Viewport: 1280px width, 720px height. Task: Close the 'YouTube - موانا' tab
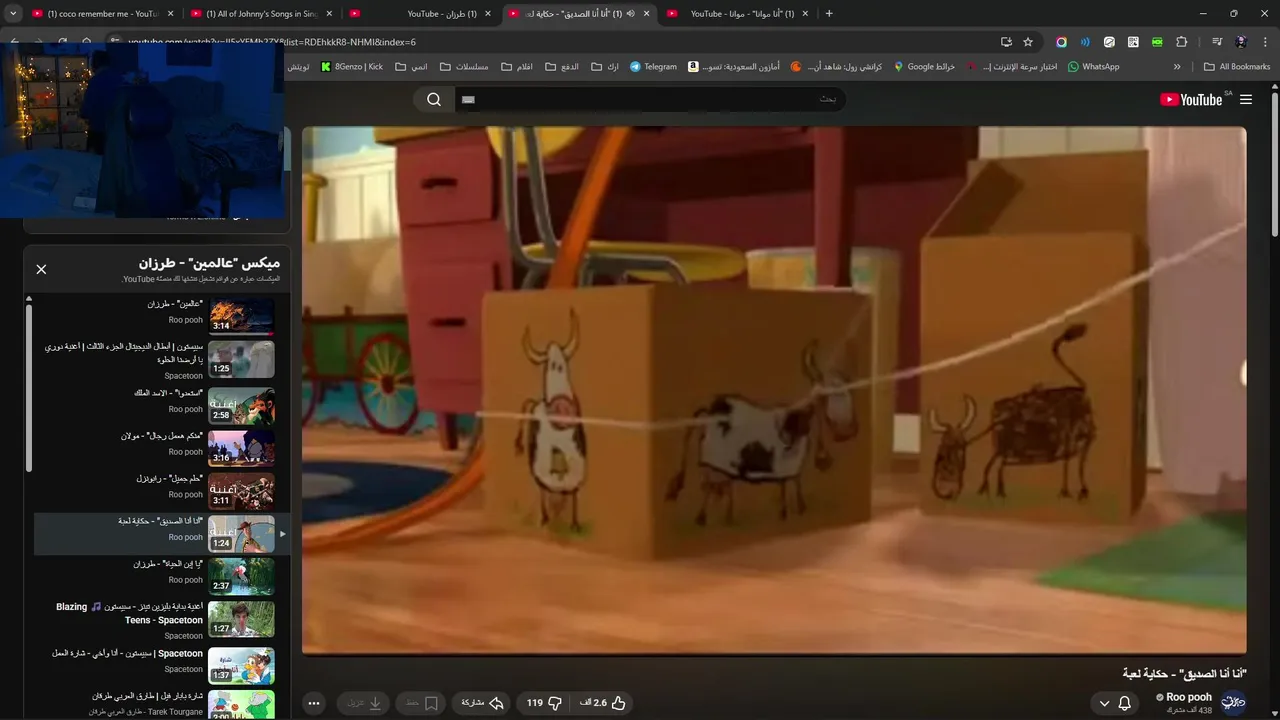pyautogui.click(x=805, y=14)
